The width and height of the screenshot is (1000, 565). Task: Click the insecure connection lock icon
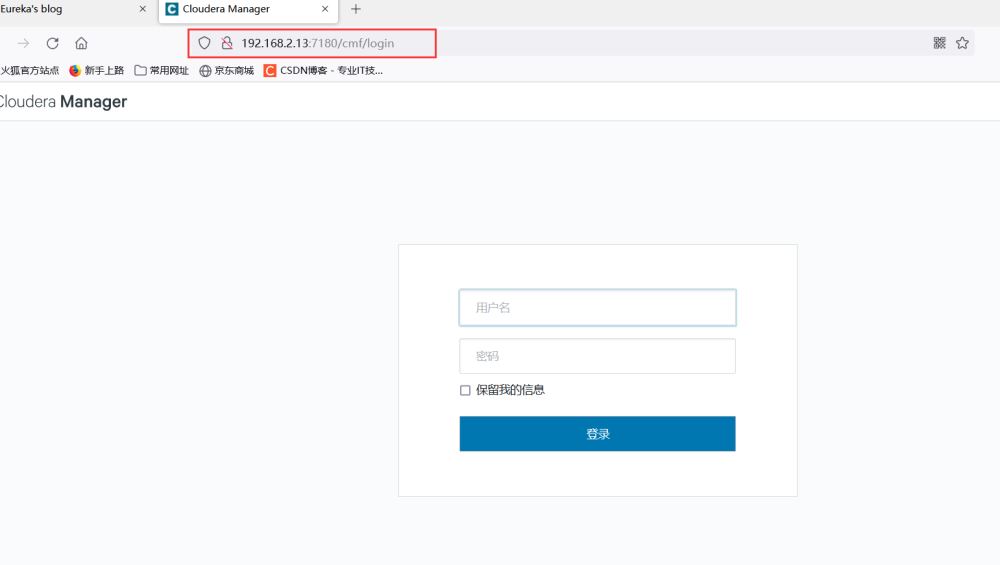click(x=226, y=43)
